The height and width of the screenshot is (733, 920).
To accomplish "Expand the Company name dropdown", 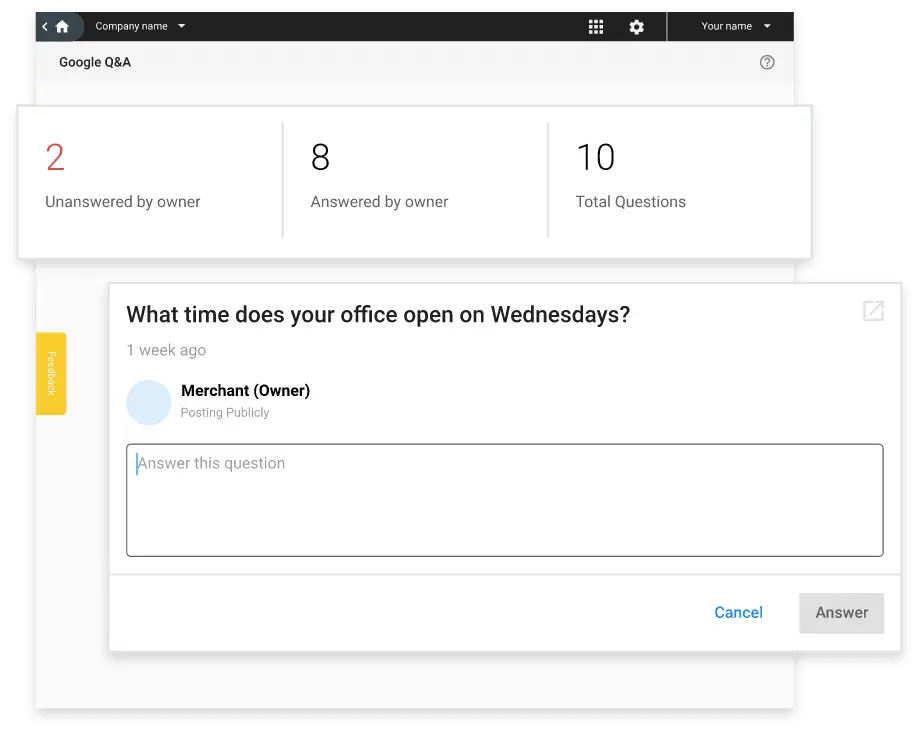I will click(x=140, y=26).
